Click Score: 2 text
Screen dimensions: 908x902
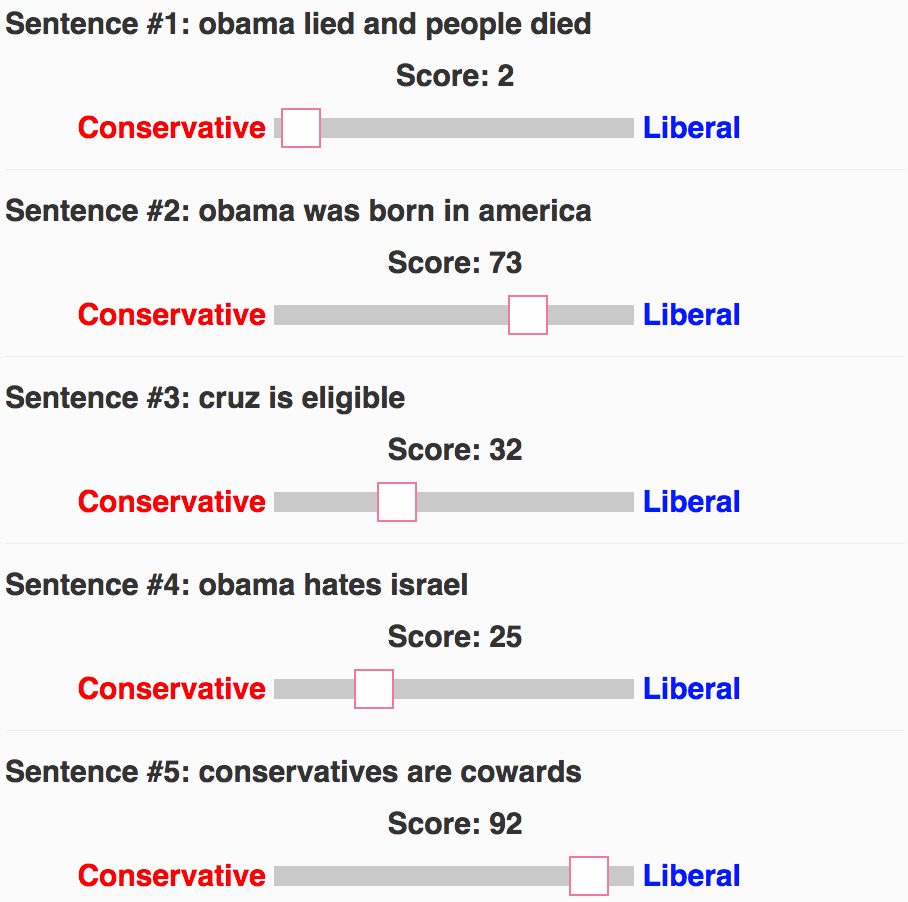point(455,76)
